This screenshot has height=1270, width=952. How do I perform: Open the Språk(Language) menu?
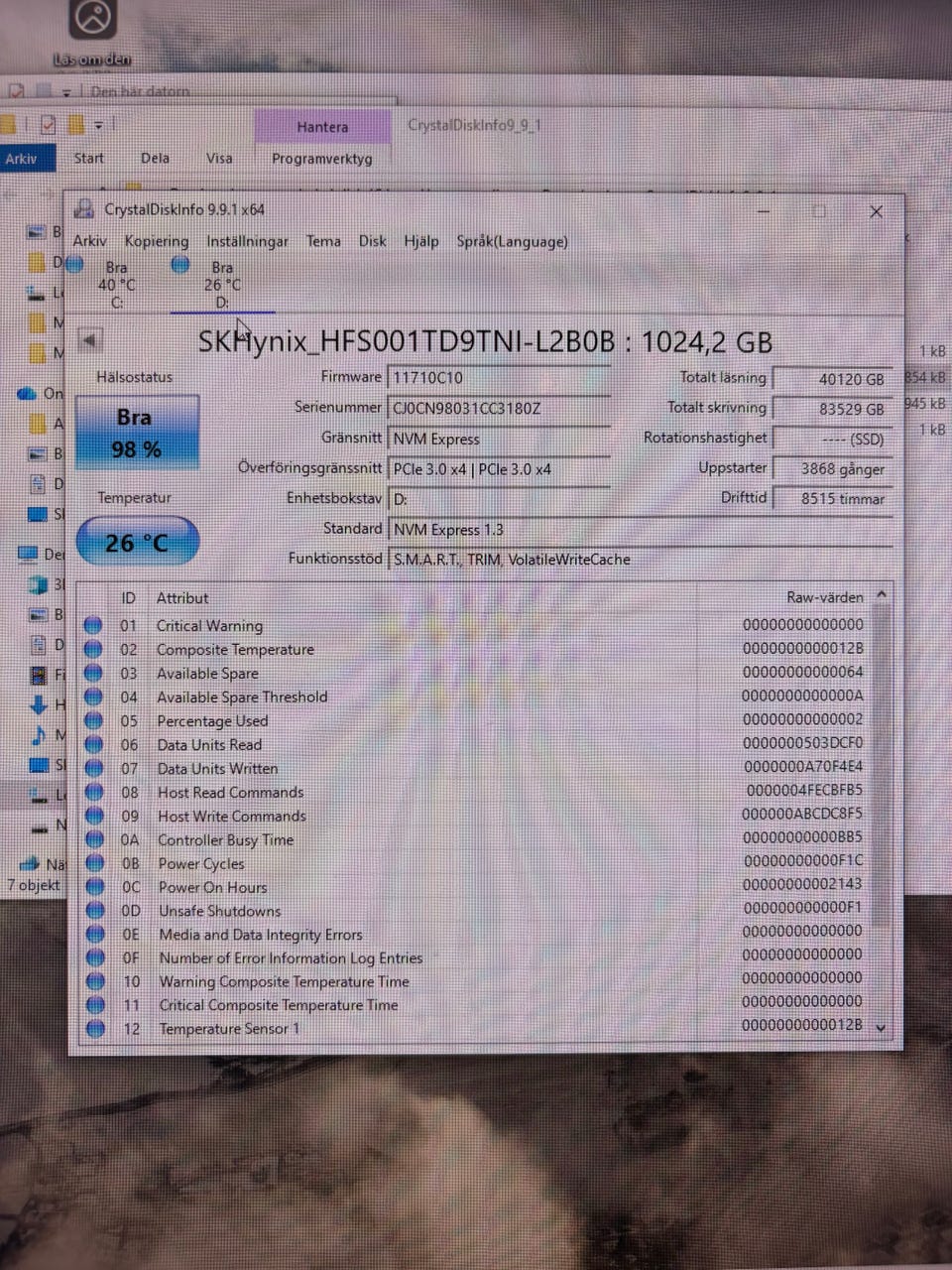(x=512, y=241)
